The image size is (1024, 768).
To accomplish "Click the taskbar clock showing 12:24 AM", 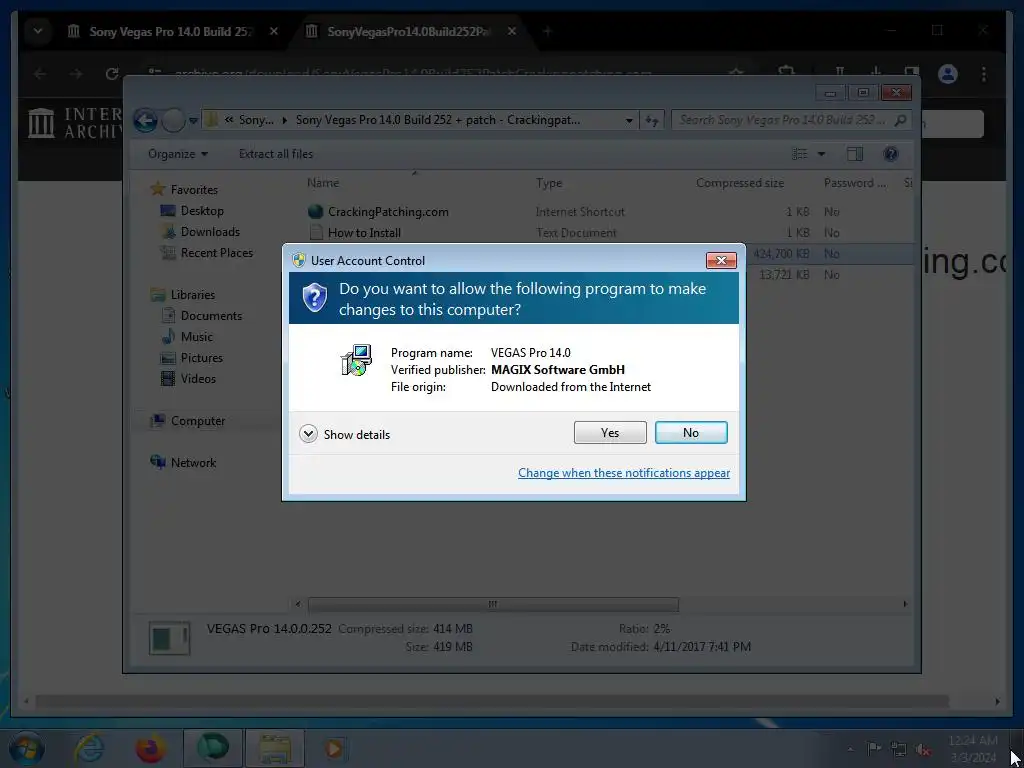I will pyautogui.click(x=972, y=749).
